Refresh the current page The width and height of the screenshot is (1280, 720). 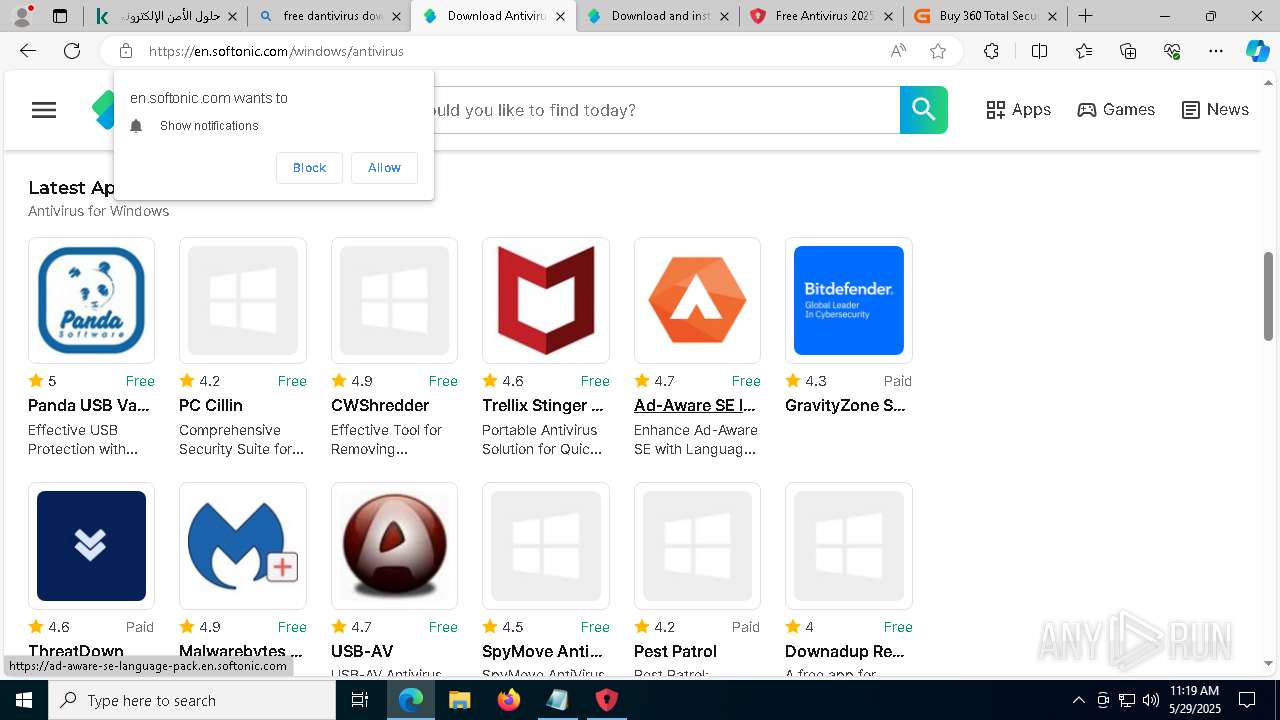coord(72,51)
